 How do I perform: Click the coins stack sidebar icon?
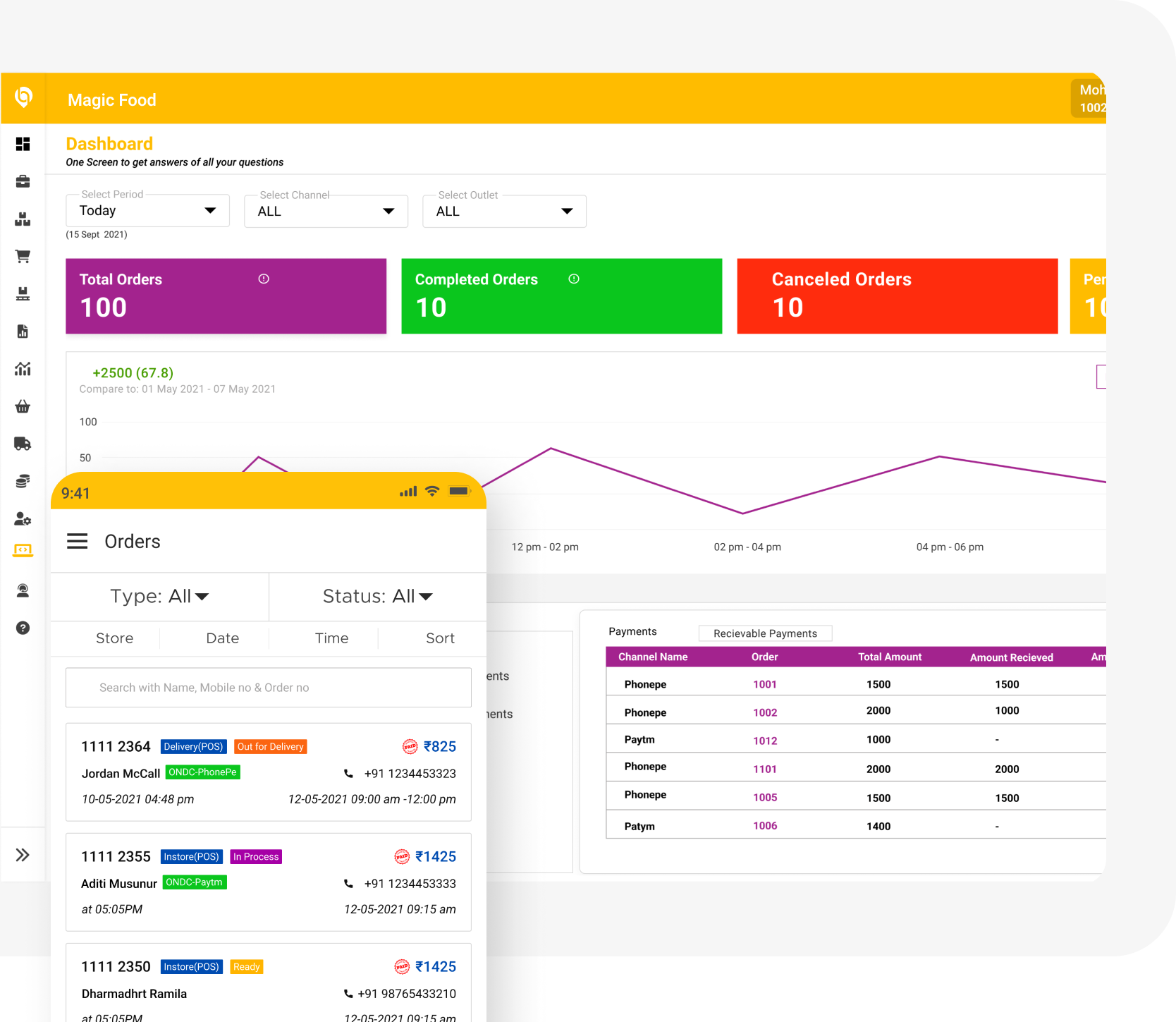pos(23,481)
